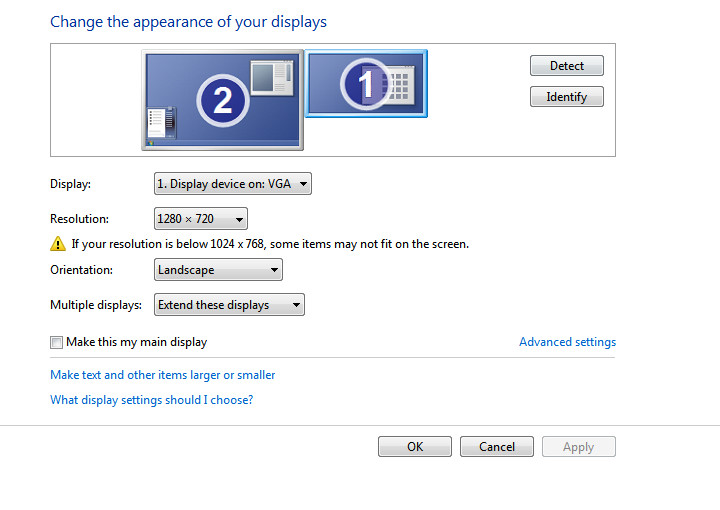Screen dimensions: 720x510
Task: Confirm changes with the OK button
Action: coord(415,447)
